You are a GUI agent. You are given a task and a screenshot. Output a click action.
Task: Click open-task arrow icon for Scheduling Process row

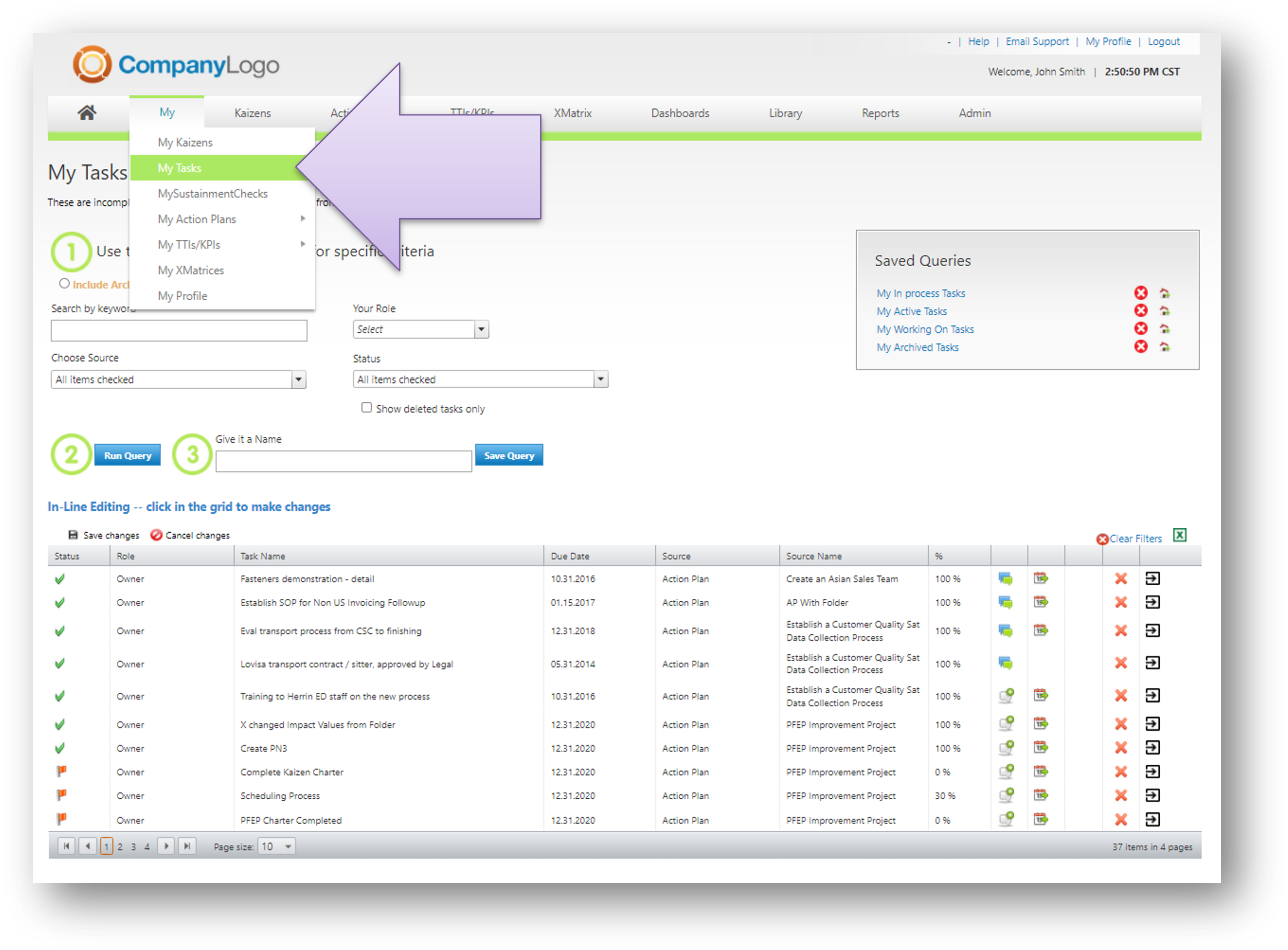(x=1152, y=796)
